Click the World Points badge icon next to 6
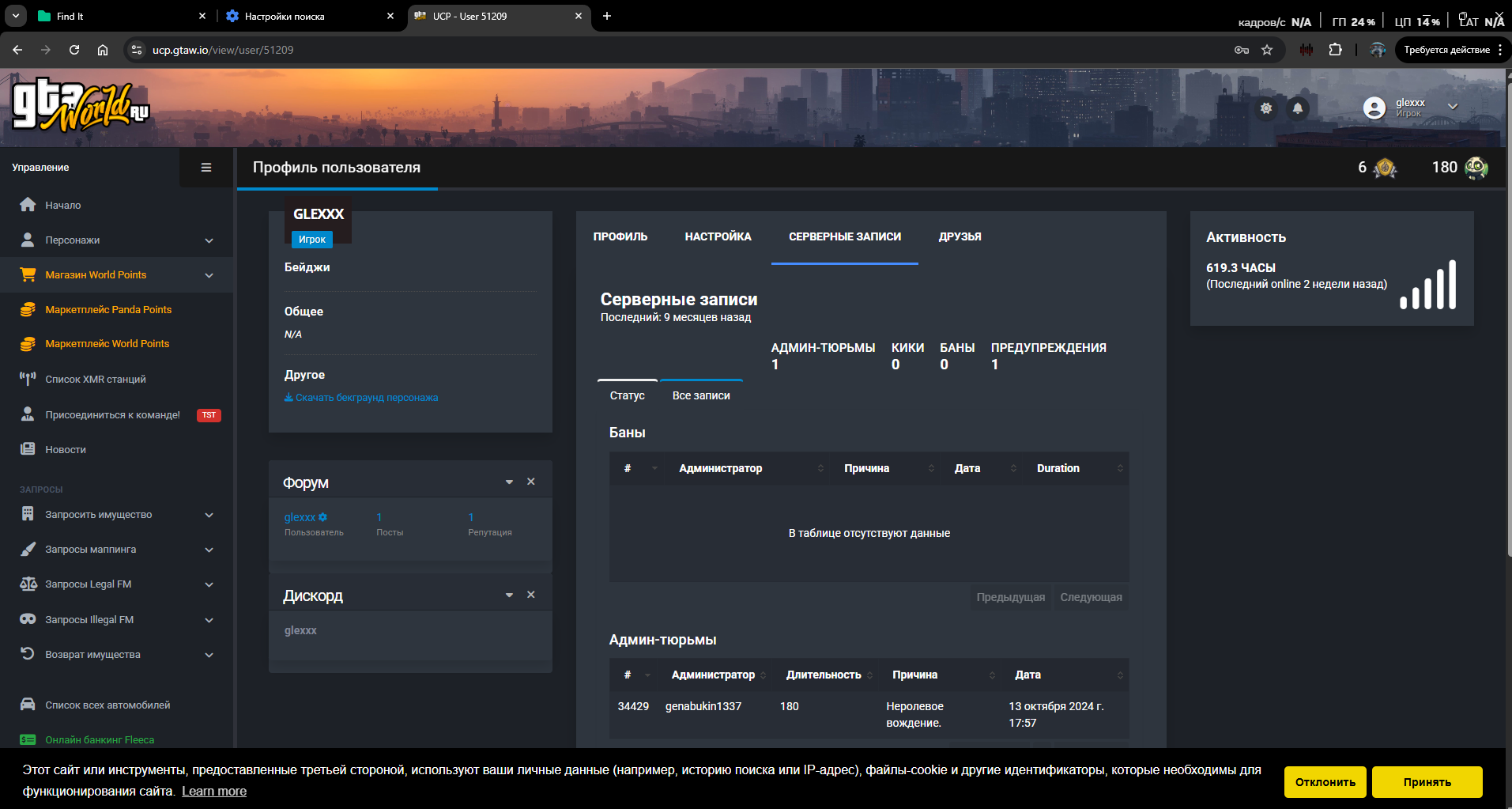This screenshot has height=809, width=1512. (x=1385, y=168)
